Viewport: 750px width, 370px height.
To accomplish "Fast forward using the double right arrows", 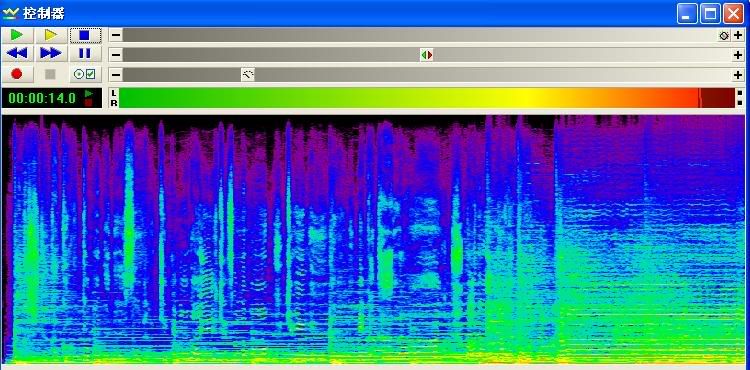I will click(51, 54).
